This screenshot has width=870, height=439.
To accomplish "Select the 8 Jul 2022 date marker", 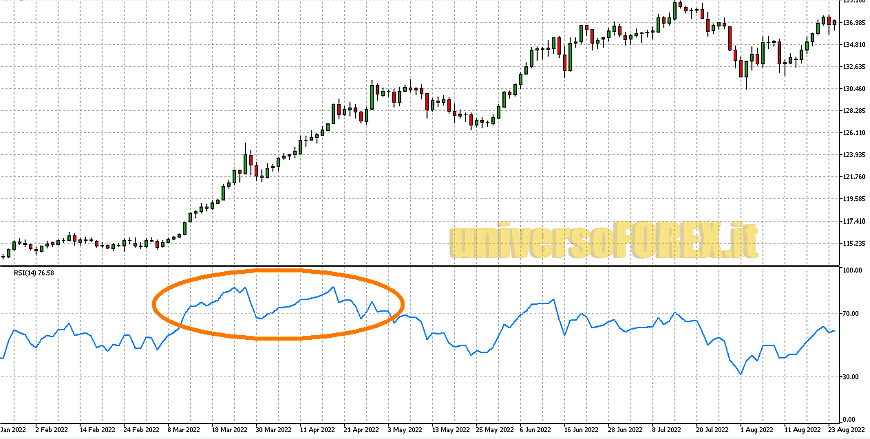I will coord(669,429).
